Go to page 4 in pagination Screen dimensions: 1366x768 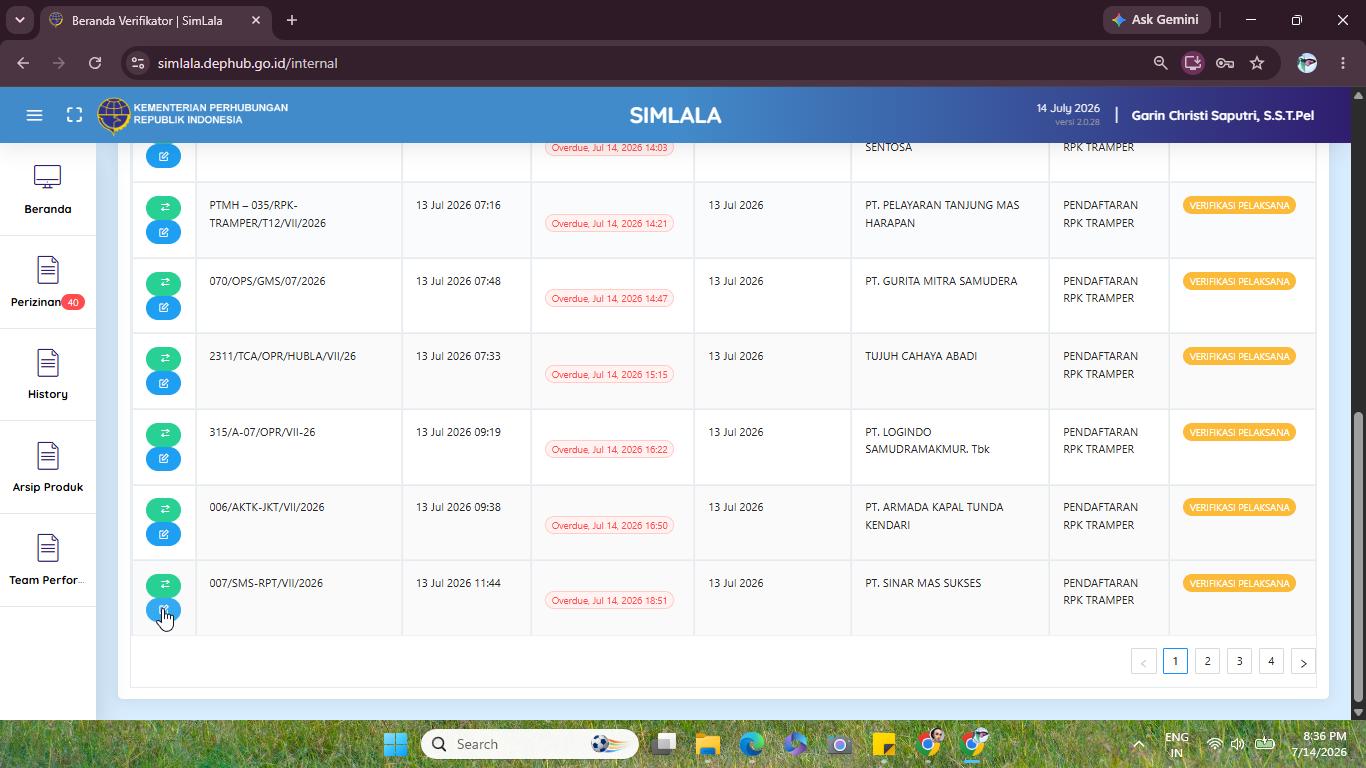click(x=1271, y=662)
